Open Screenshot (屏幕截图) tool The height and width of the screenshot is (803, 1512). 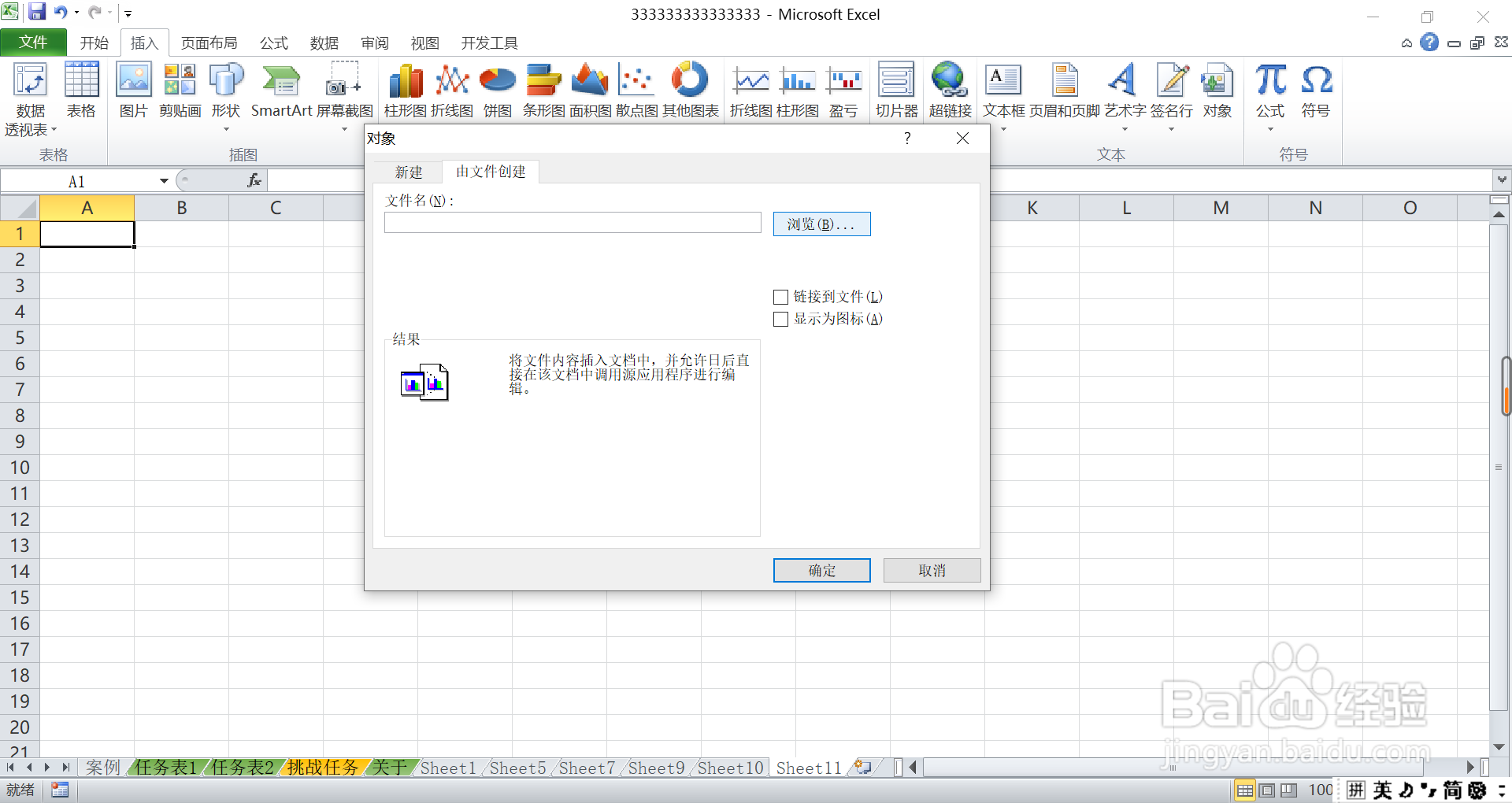click(344, 96)
